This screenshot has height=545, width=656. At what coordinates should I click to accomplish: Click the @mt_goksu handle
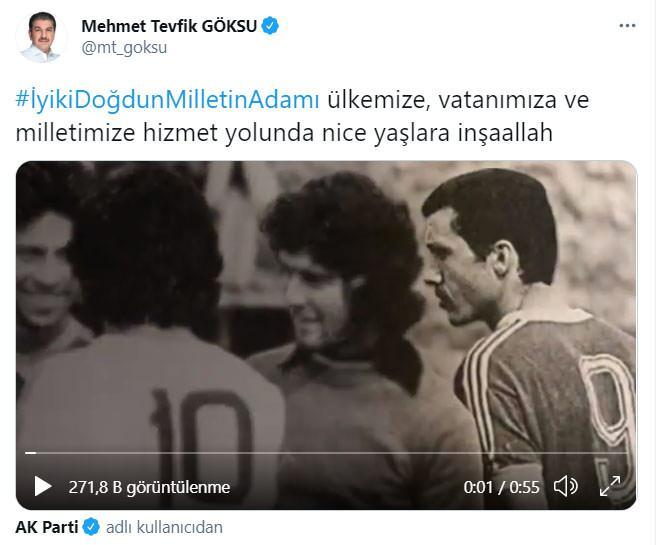[x=124, y=48]
